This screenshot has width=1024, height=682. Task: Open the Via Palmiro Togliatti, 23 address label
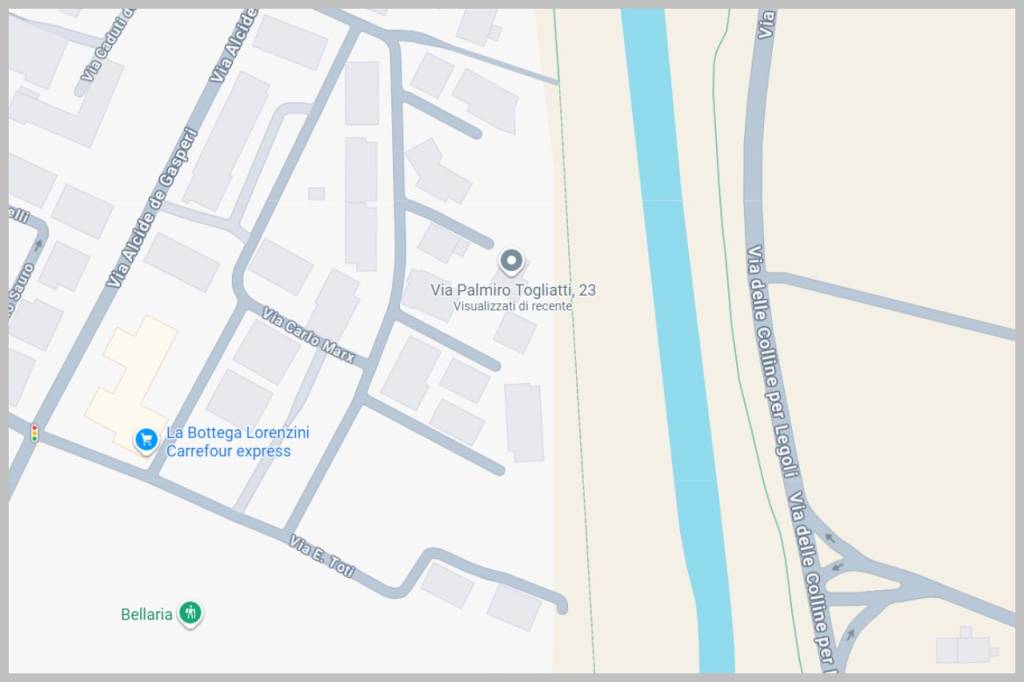[x=513, y=290]
